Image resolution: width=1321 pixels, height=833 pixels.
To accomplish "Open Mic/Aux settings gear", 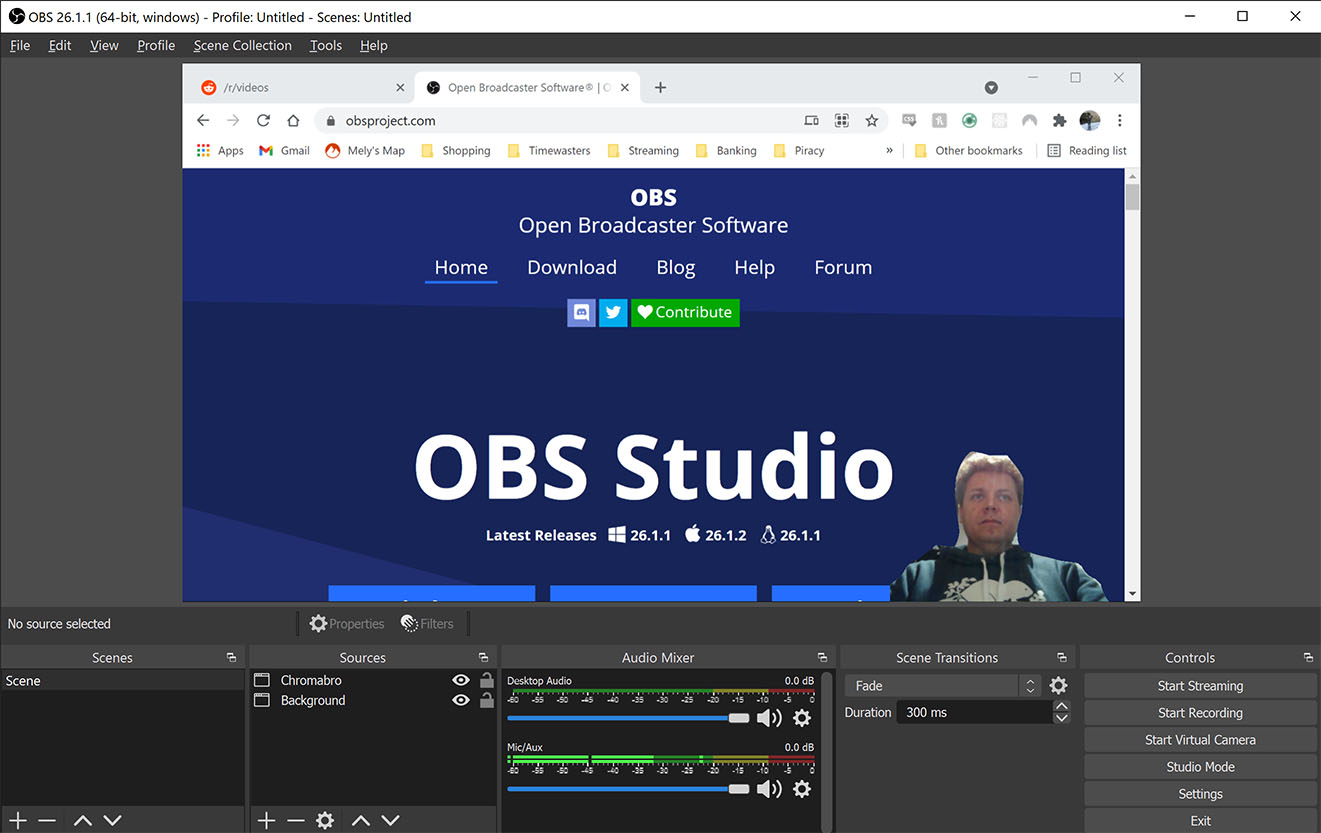I will coord(802,789).
